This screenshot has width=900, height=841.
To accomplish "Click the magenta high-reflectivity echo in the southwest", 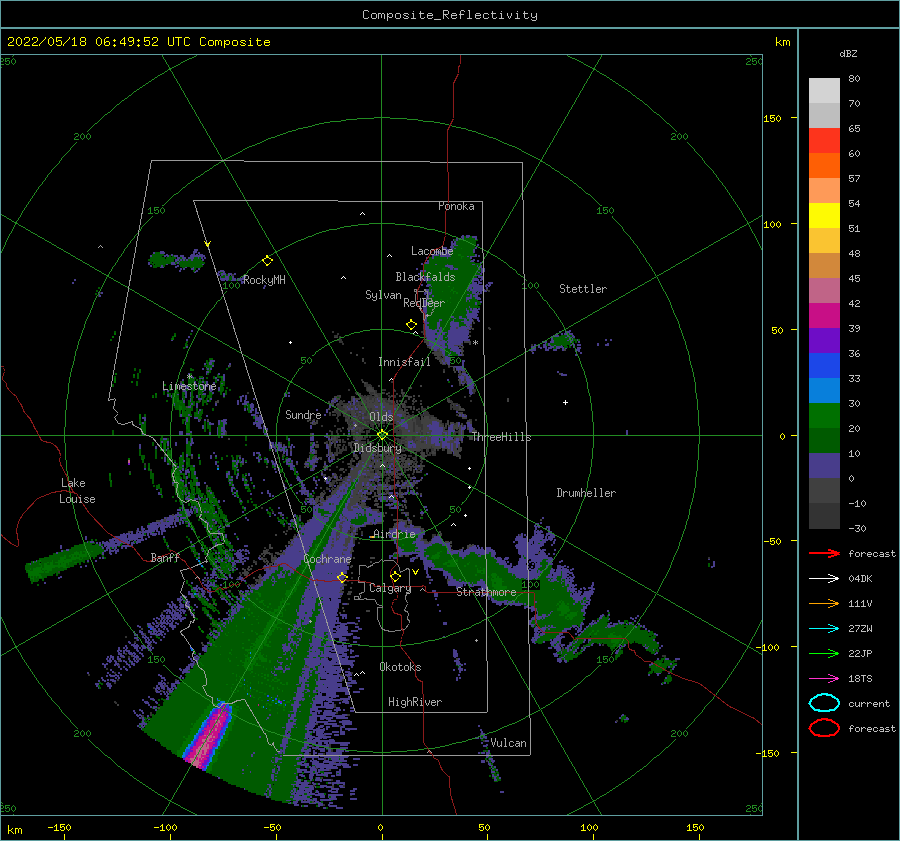I will [x=210, y=736].
